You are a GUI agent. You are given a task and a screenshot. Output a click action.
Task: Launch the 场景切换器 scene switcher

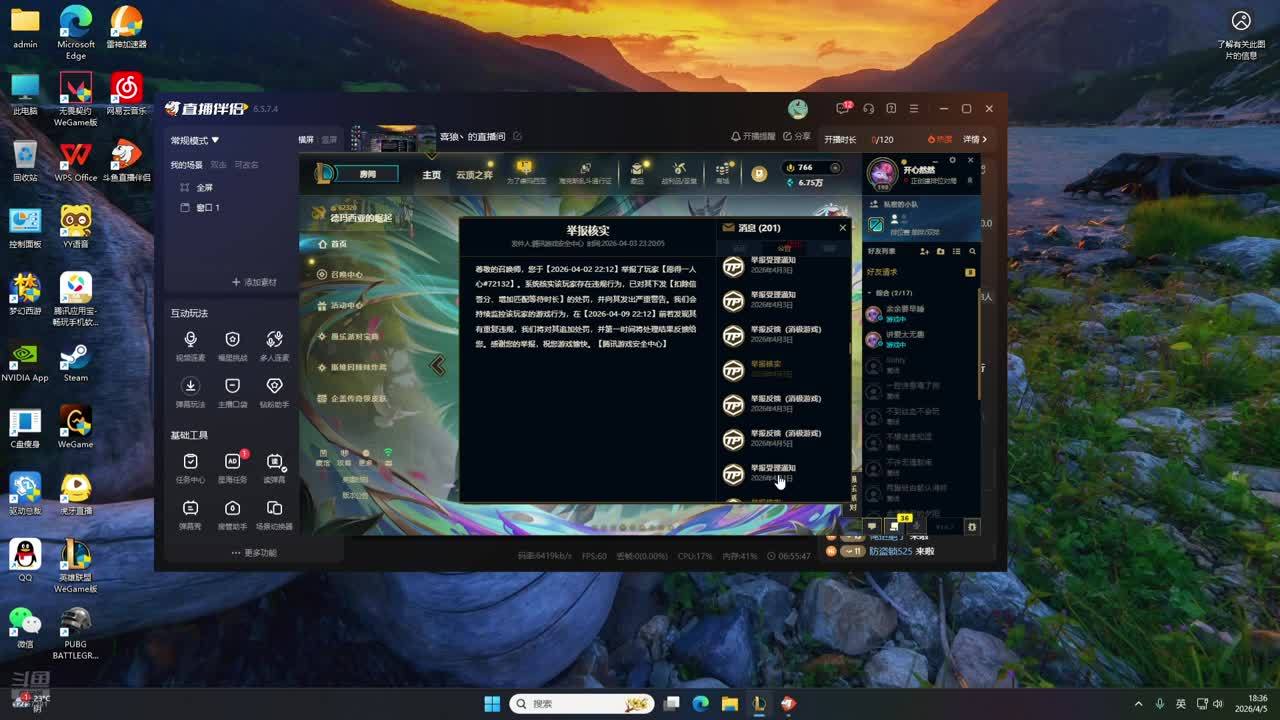[x=274, y=513]
